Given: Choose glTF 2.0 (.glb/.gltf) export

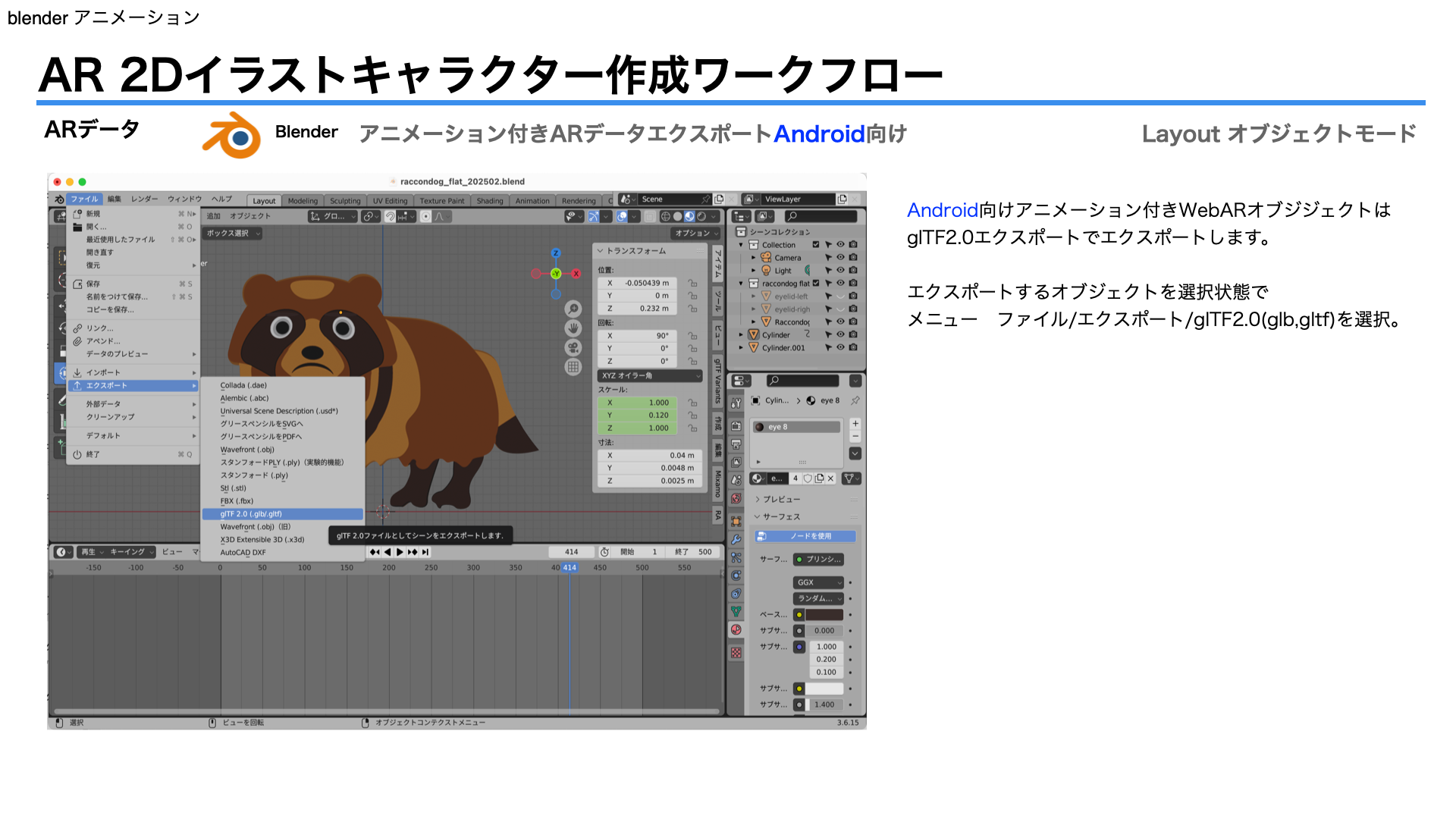Looking at the screenshot, I should pyautogui.click(x=282, y=514).
